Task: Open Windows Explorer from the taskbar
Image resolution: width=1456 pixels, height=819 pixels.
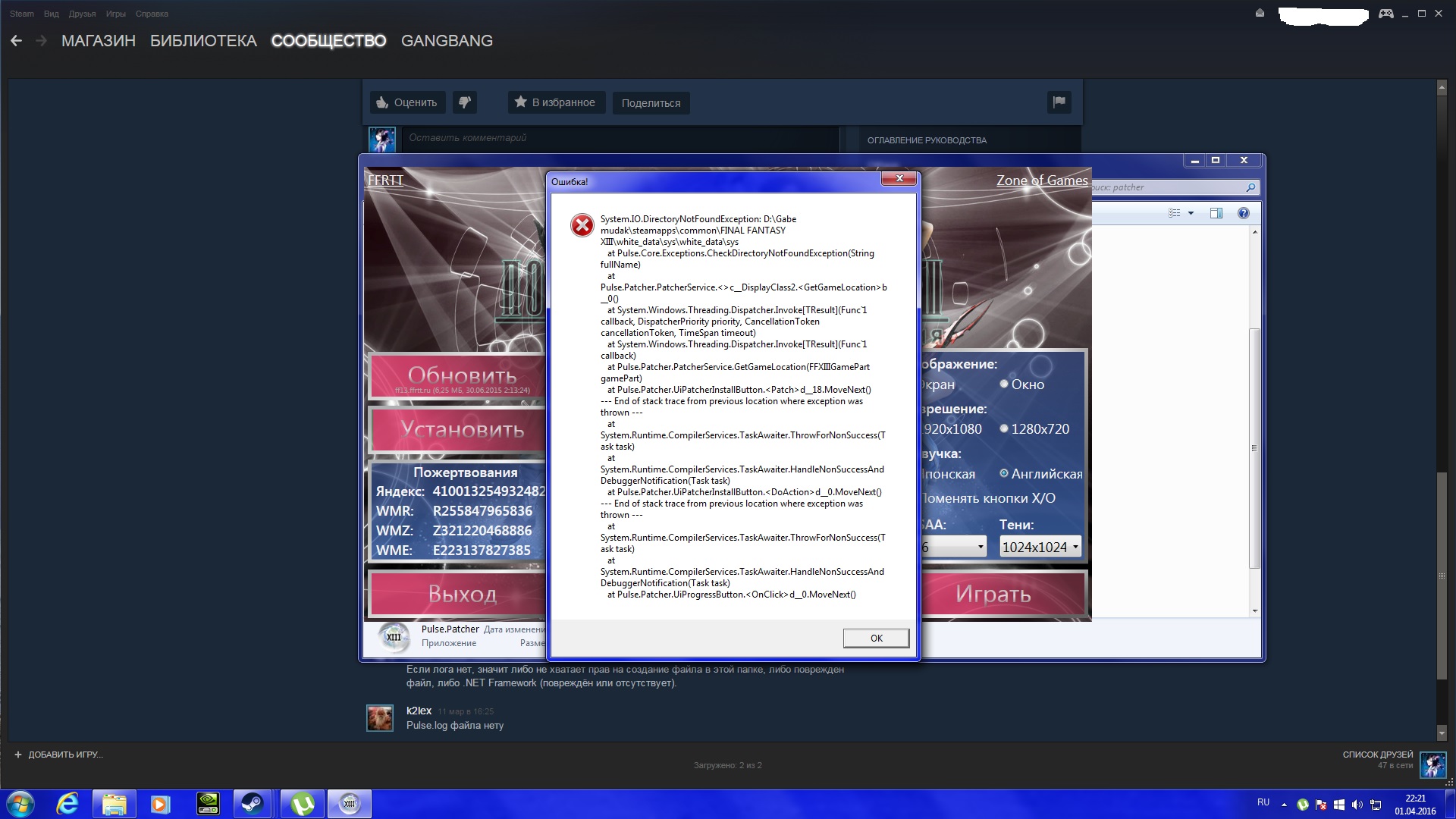Action: (115, 804)
